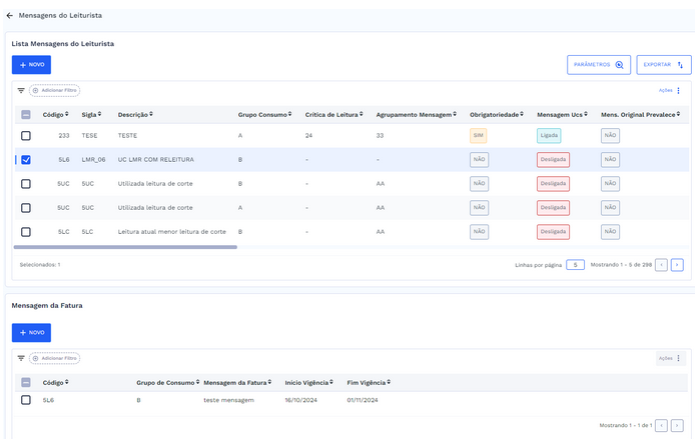Select the TESE row checkbox
This screenshot has height=439, width=700.
click(x=26, y=136)
